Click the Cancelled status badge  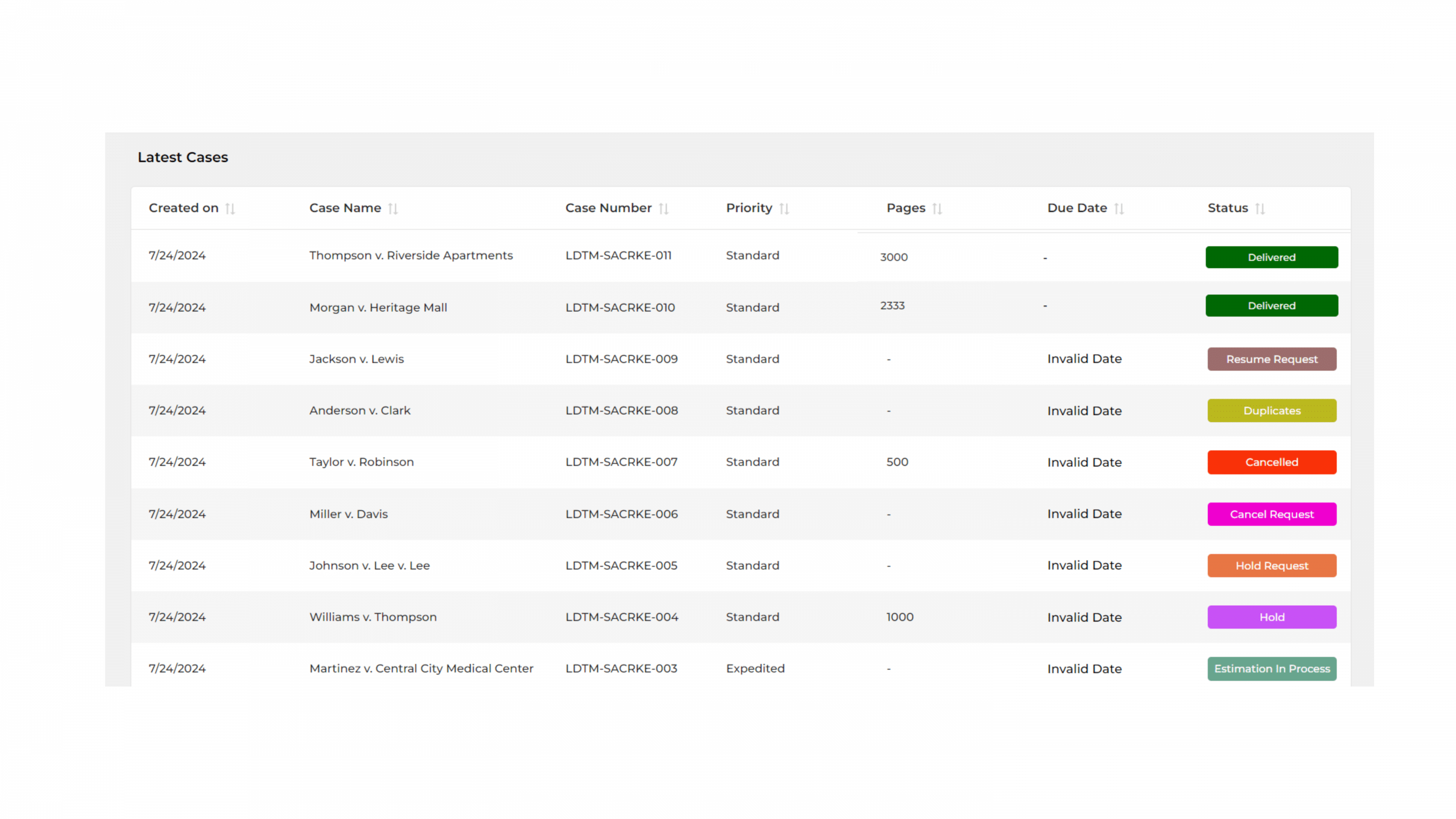tap(1272, 463)
